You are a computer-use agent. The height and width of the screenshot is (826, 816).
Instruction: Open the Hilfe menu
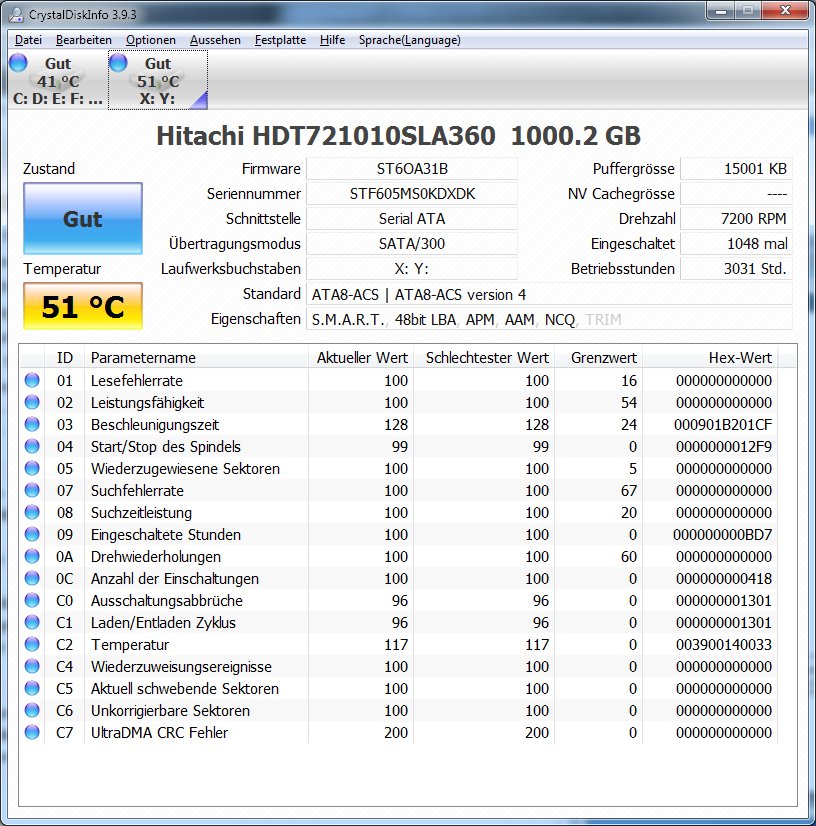click(332, 40)
